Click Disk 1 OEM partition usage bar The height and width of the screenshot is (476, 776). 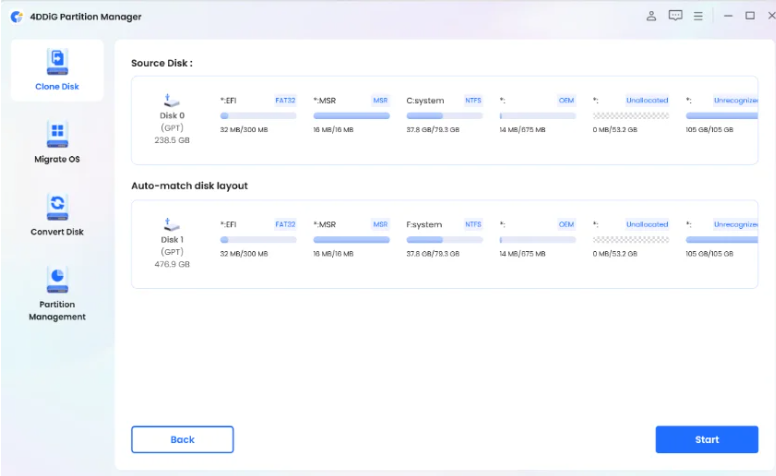pos(537,240)
